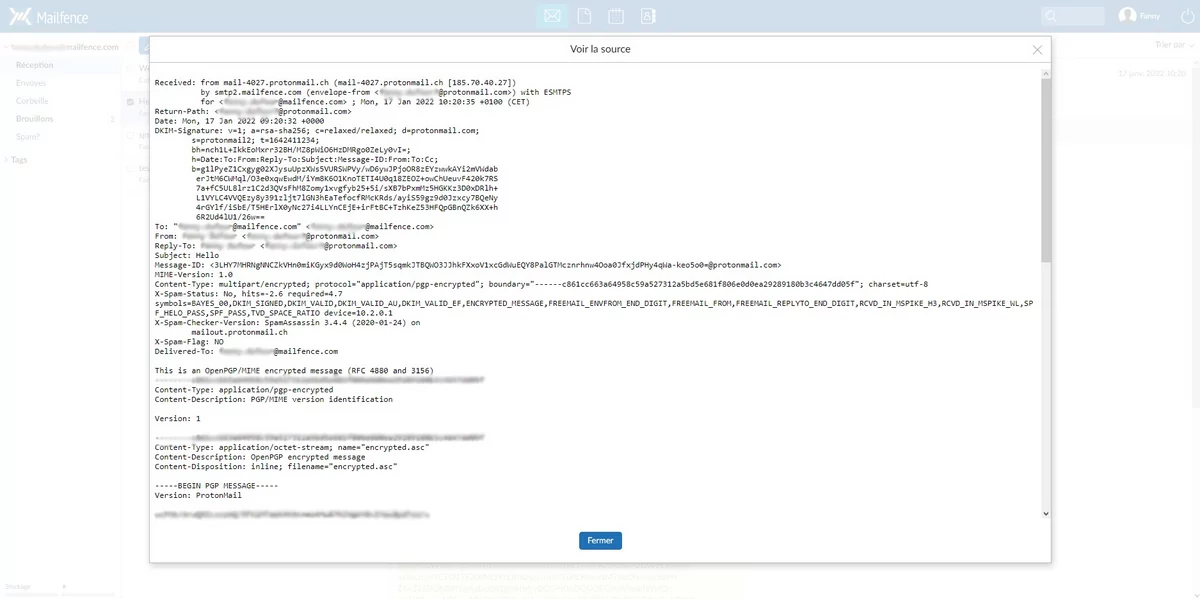This screenshot has width=1200, height=599.
Task: Click the "Reply-To" header line
Action: coord(276,246)
